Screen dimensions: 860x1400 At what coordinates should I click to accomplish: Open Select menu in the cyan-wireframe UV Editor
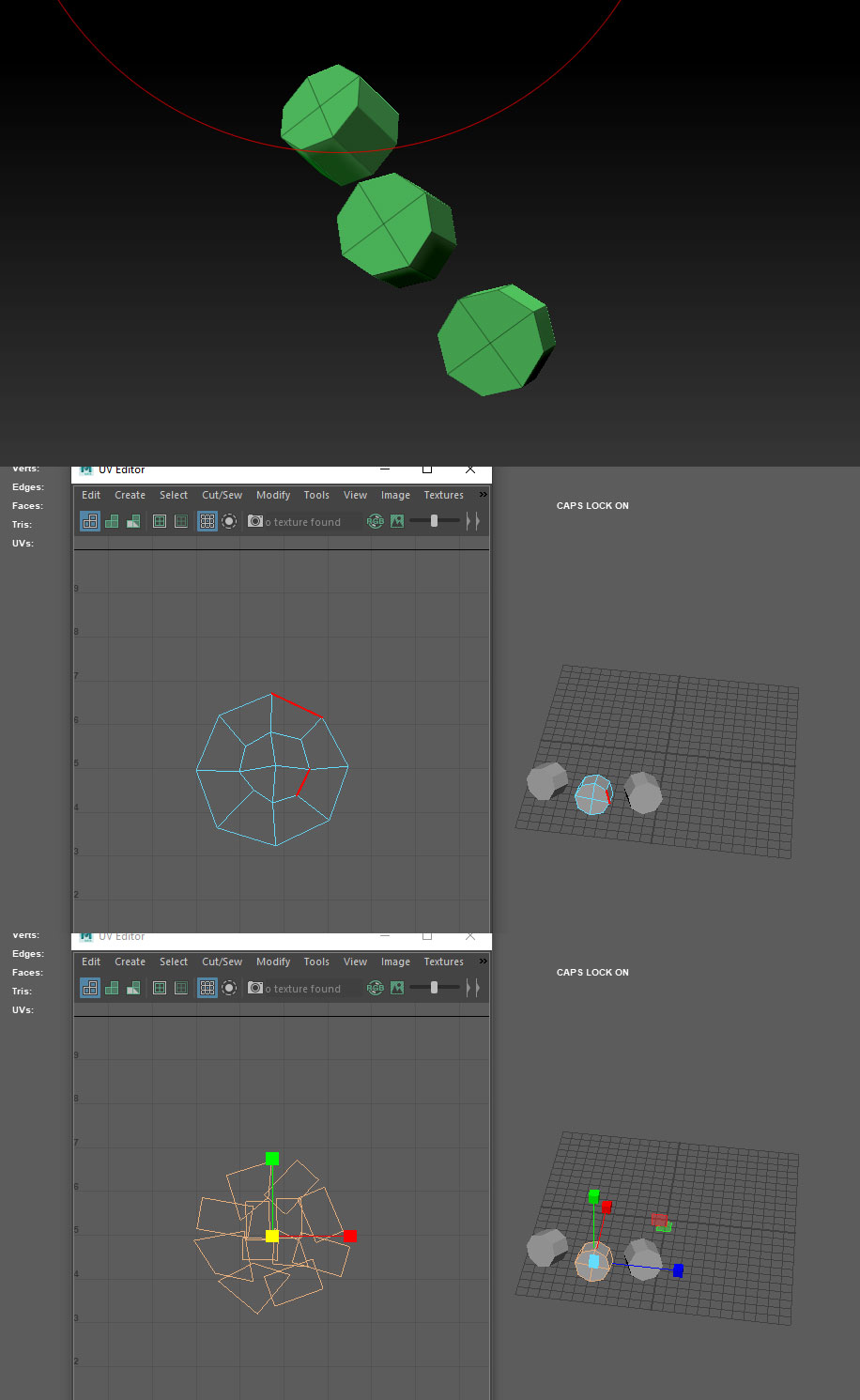tap(174, 495)
